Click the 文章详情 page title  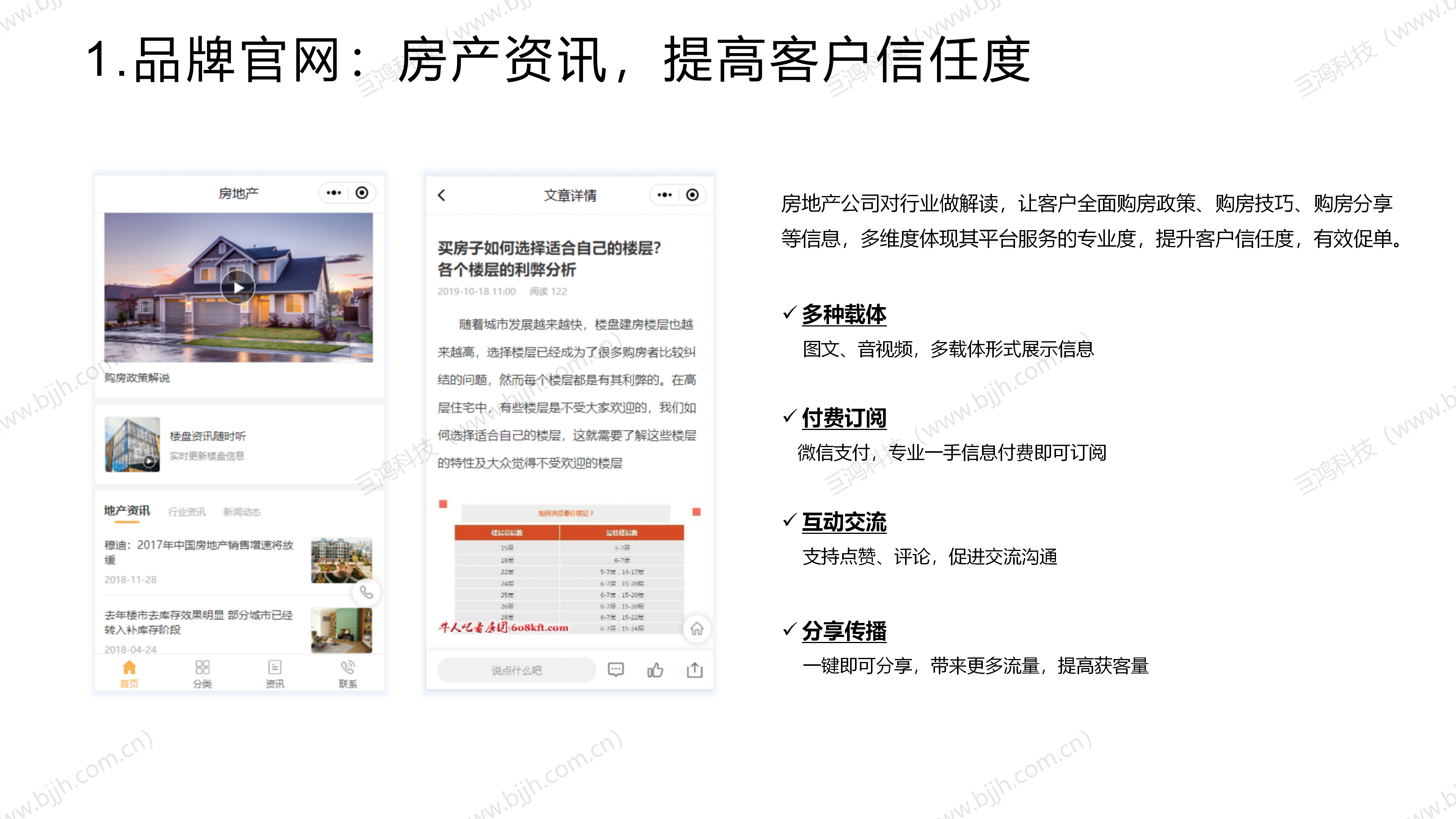pyautogui.click(x=570, y=196)
